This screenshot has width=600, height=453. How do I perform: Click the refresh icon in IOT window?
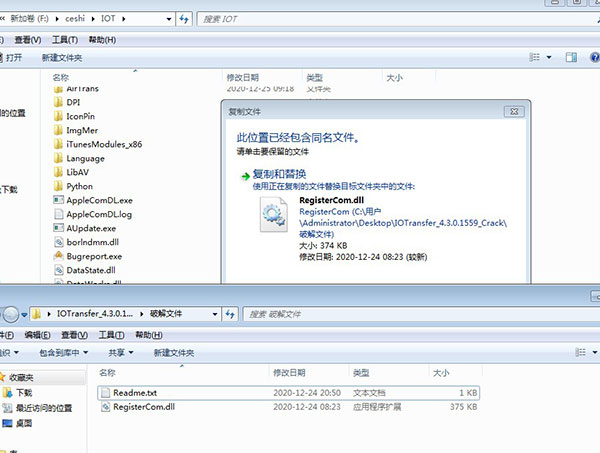click(x=184, y=19)
